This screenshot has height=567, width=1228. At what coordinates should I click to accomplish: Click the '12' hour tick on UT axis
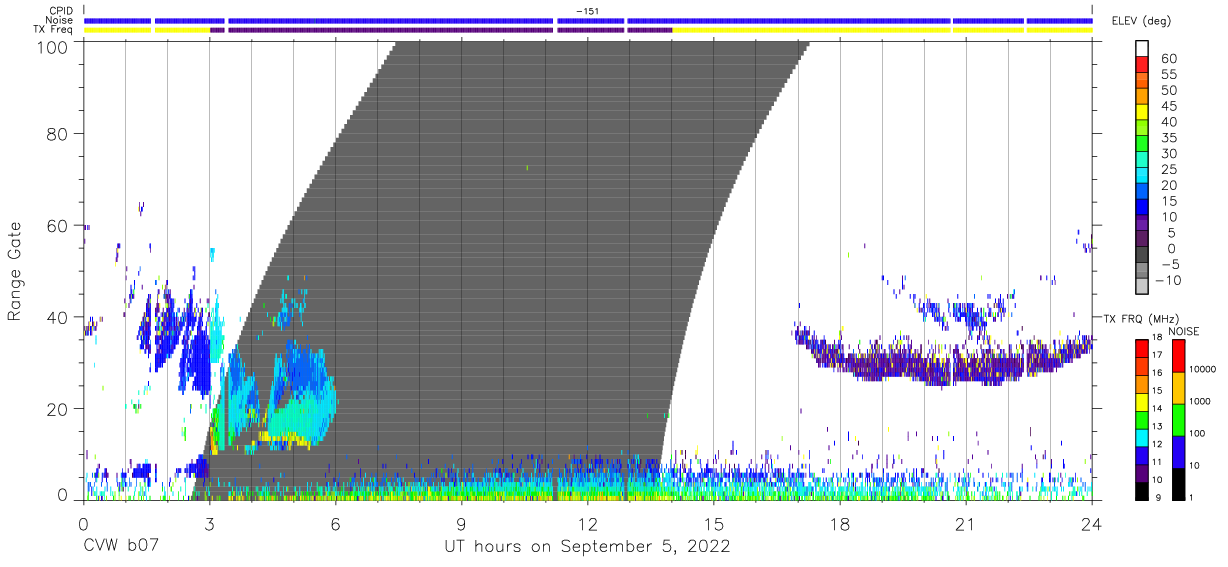[588, 522]
